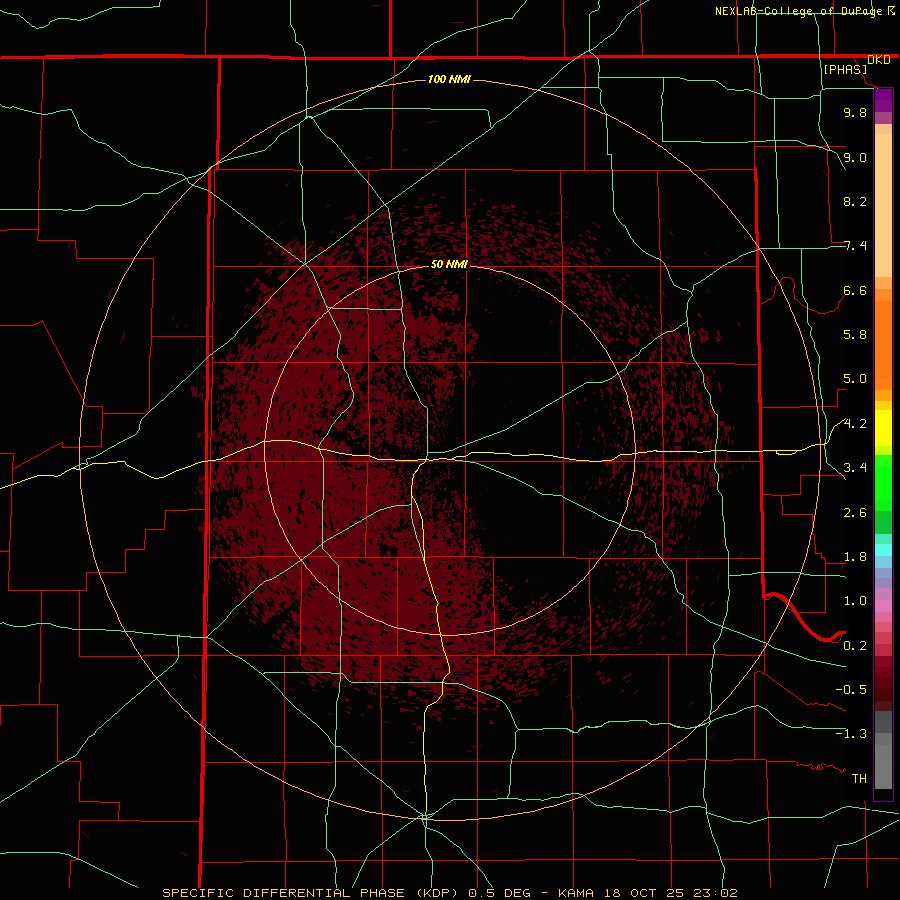
Task: Click the -0.5 value on the color scale
Action: [851, 690]
